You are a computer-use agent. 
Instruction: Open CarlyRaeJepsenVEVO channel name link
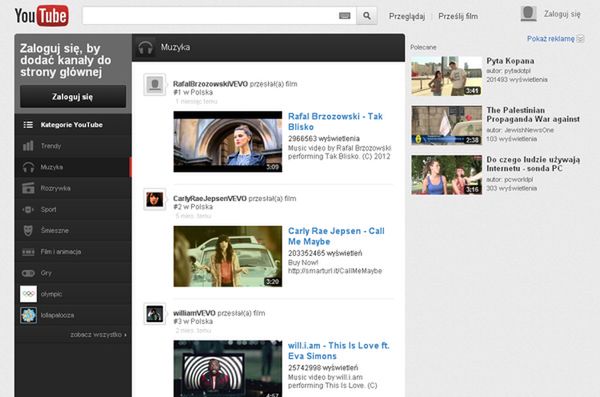[x=210, y=198]
